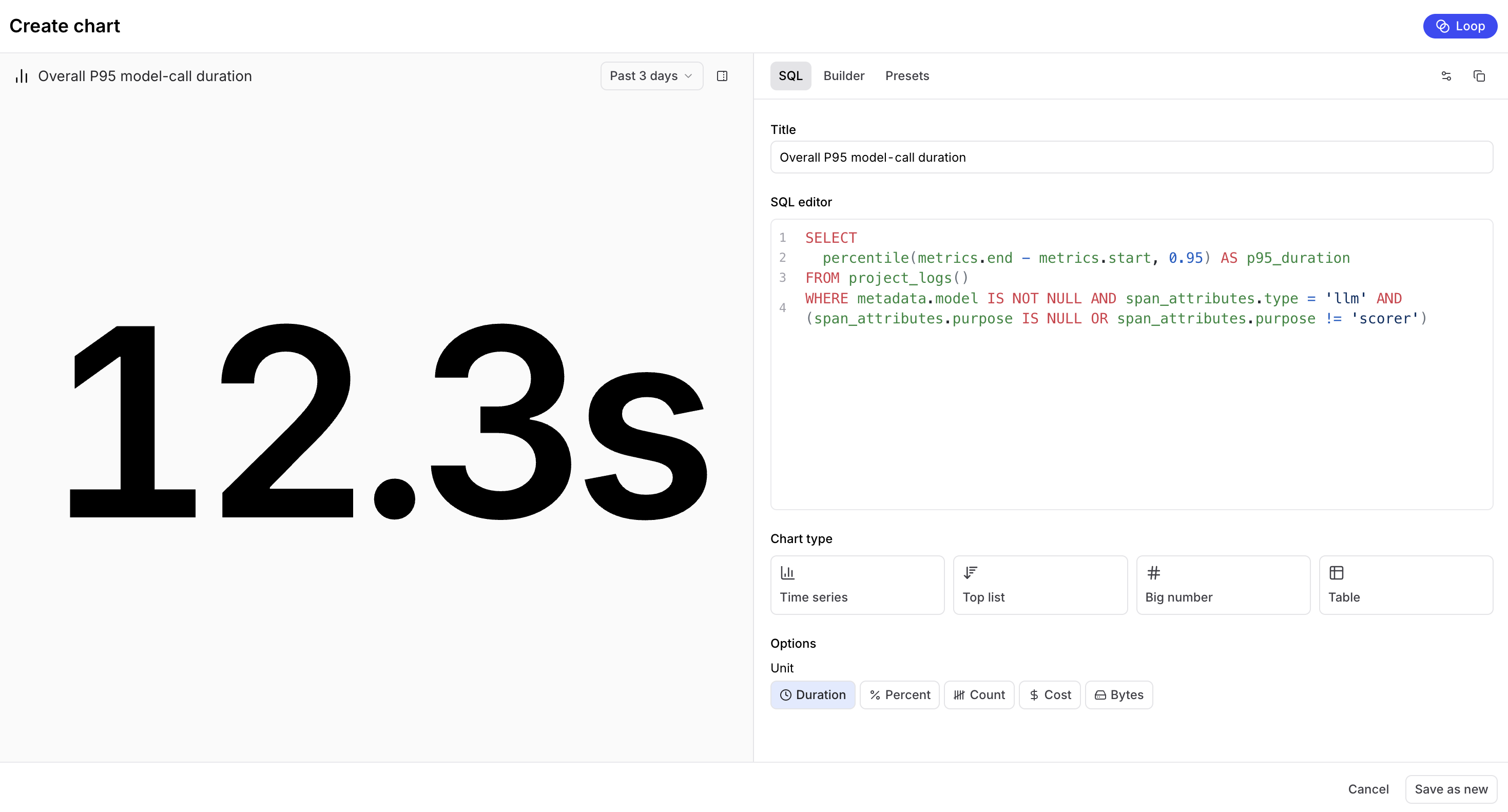This screenshot has width=1508, height=812.
Task: Switch to the Presets tab
Action: coord(907,76)
